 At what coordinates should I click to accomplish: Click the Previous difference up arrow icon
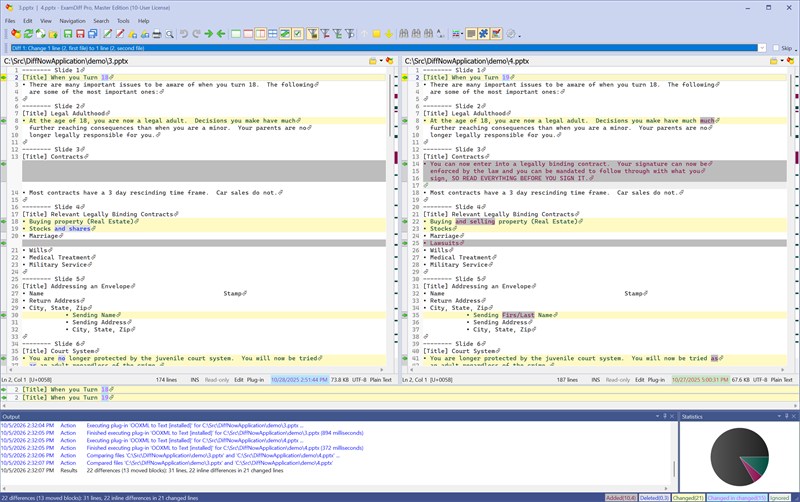coord(364,34)
